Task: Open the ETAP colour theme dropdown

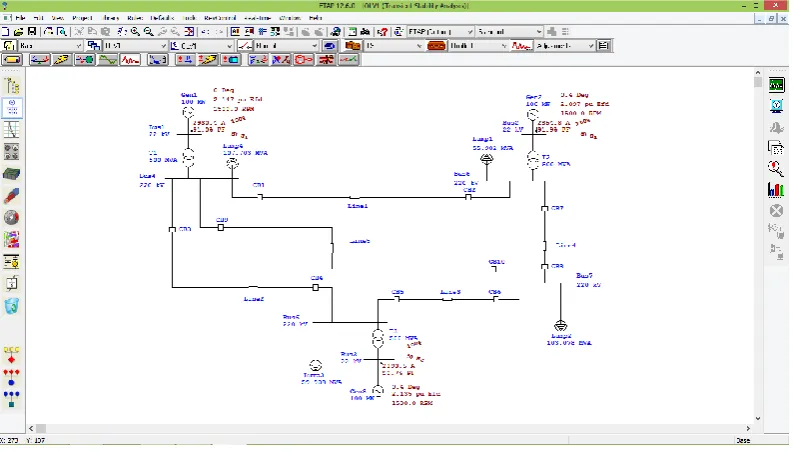Action: [440, 32]
